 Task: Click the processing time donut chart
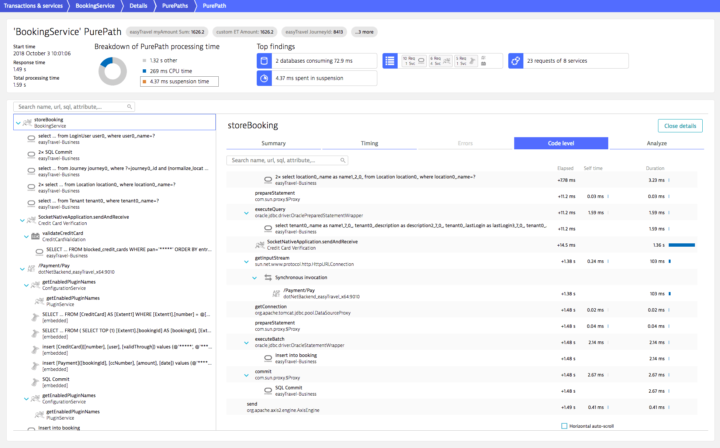click(112, 71)
